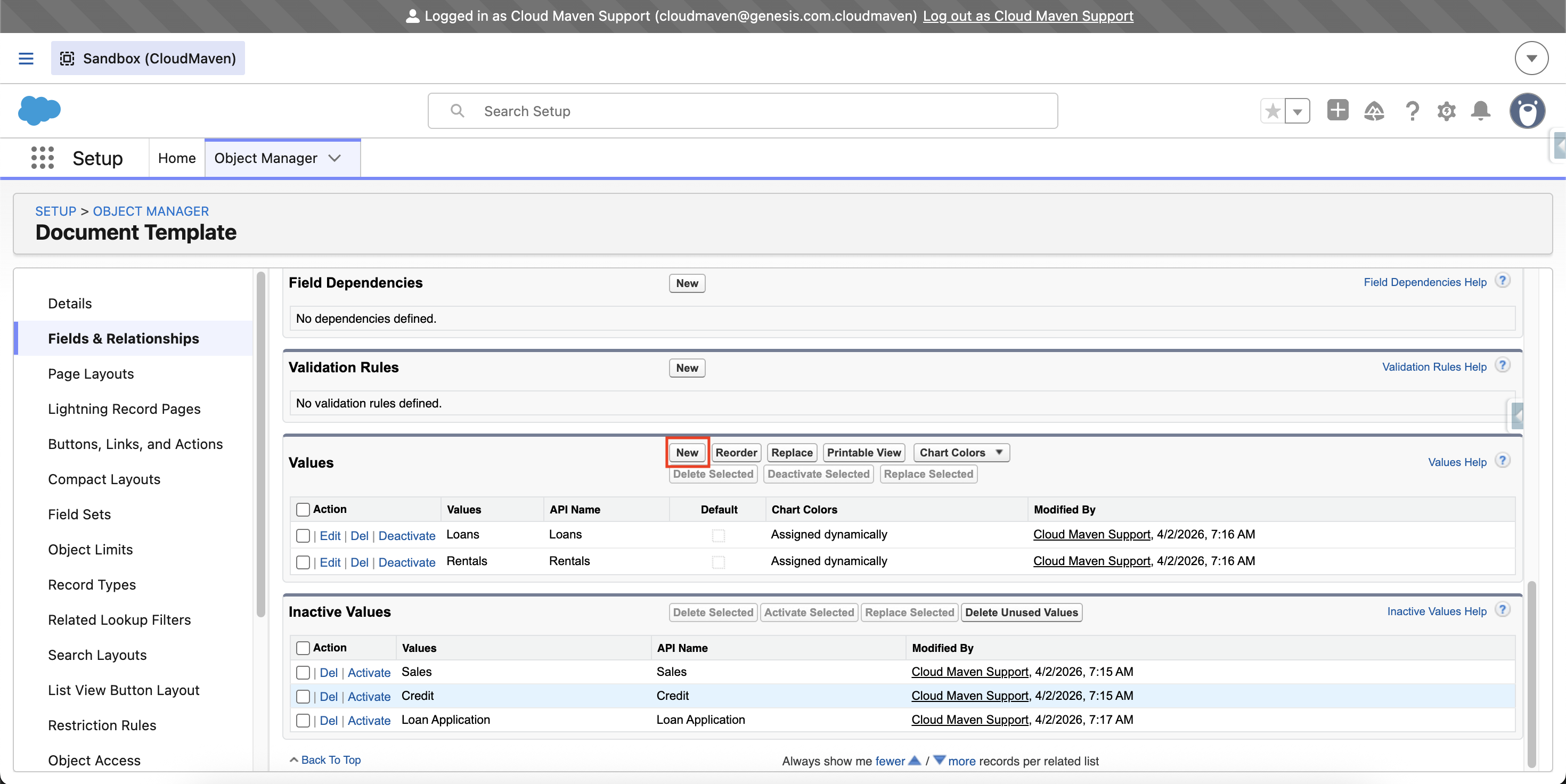Image resolution: width=1566 pixels, height=784 pixels.
Task: Click the sidebar vertical scrollbar
Action: (x=261, y=444)
